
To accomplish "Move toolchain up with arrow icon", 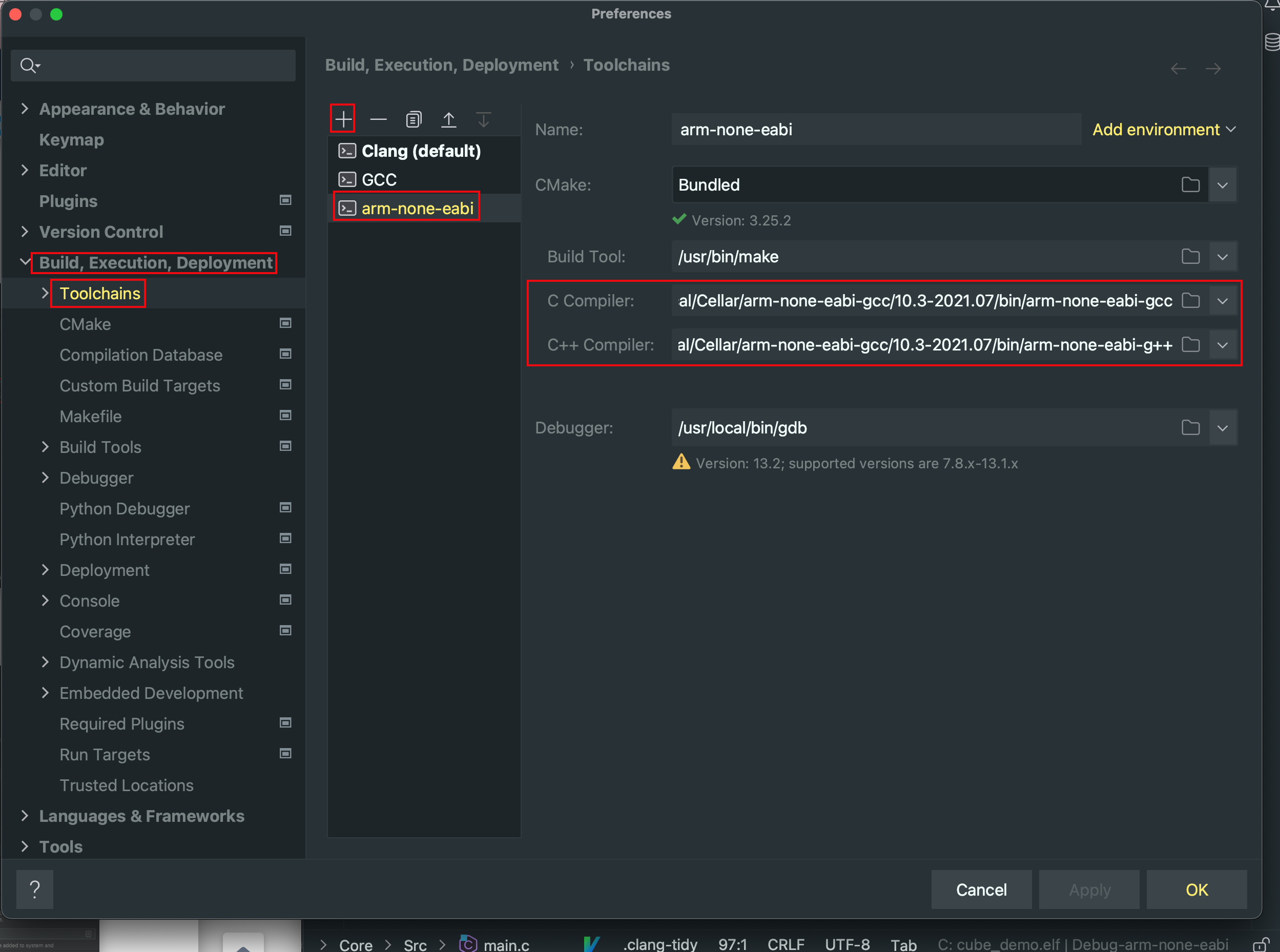I will (448, 119).
